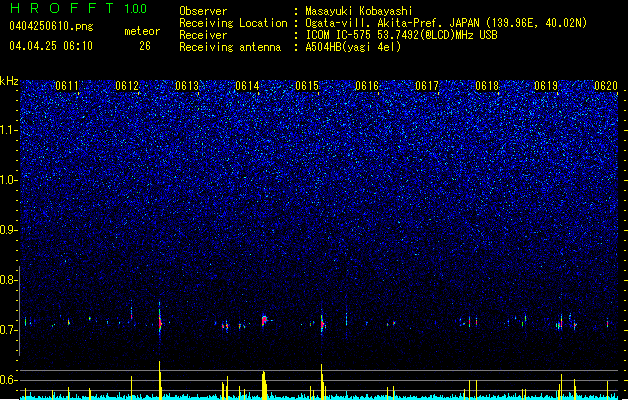Click the 0617 time marker
This screenshot has width=629, height=400.
(427, 86)
